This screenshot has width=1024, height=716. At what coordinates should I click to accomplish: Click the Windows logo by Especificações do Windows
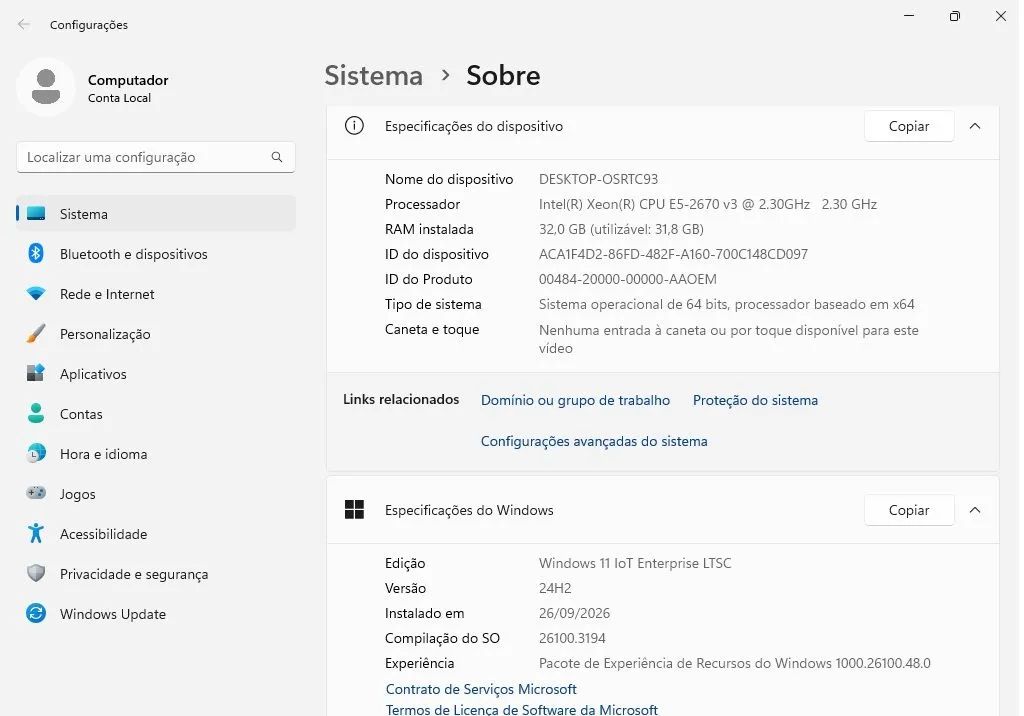click(355, 510)
